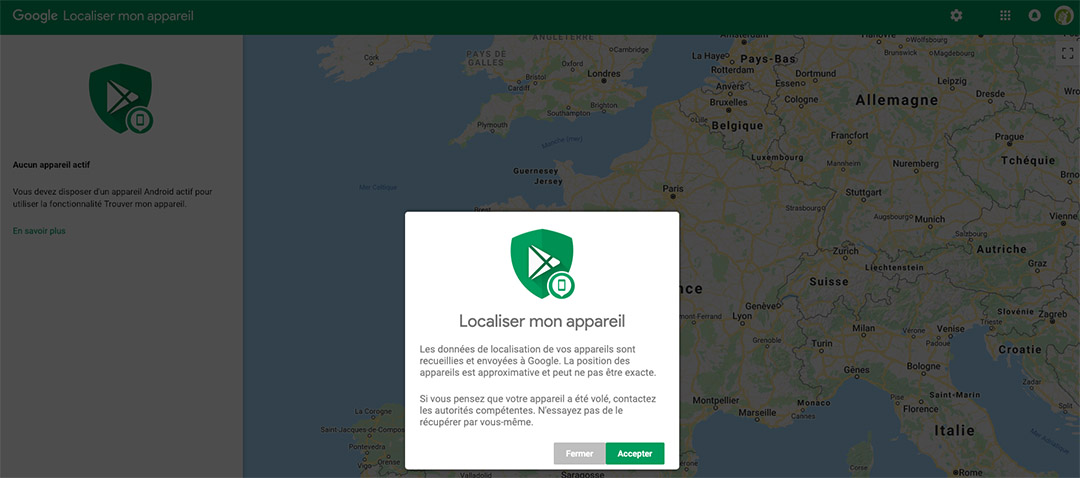Click the Francfort label on the map
This screenshot has width=1080, height=478.
pyautogui.click(x=849, y=136)
